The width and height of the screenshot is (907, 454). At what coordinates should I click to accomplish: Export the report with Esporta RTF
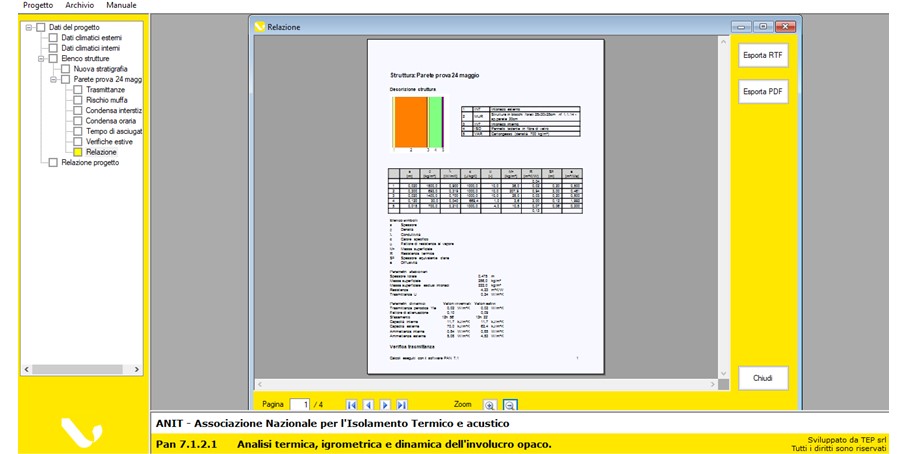point(763,56)
